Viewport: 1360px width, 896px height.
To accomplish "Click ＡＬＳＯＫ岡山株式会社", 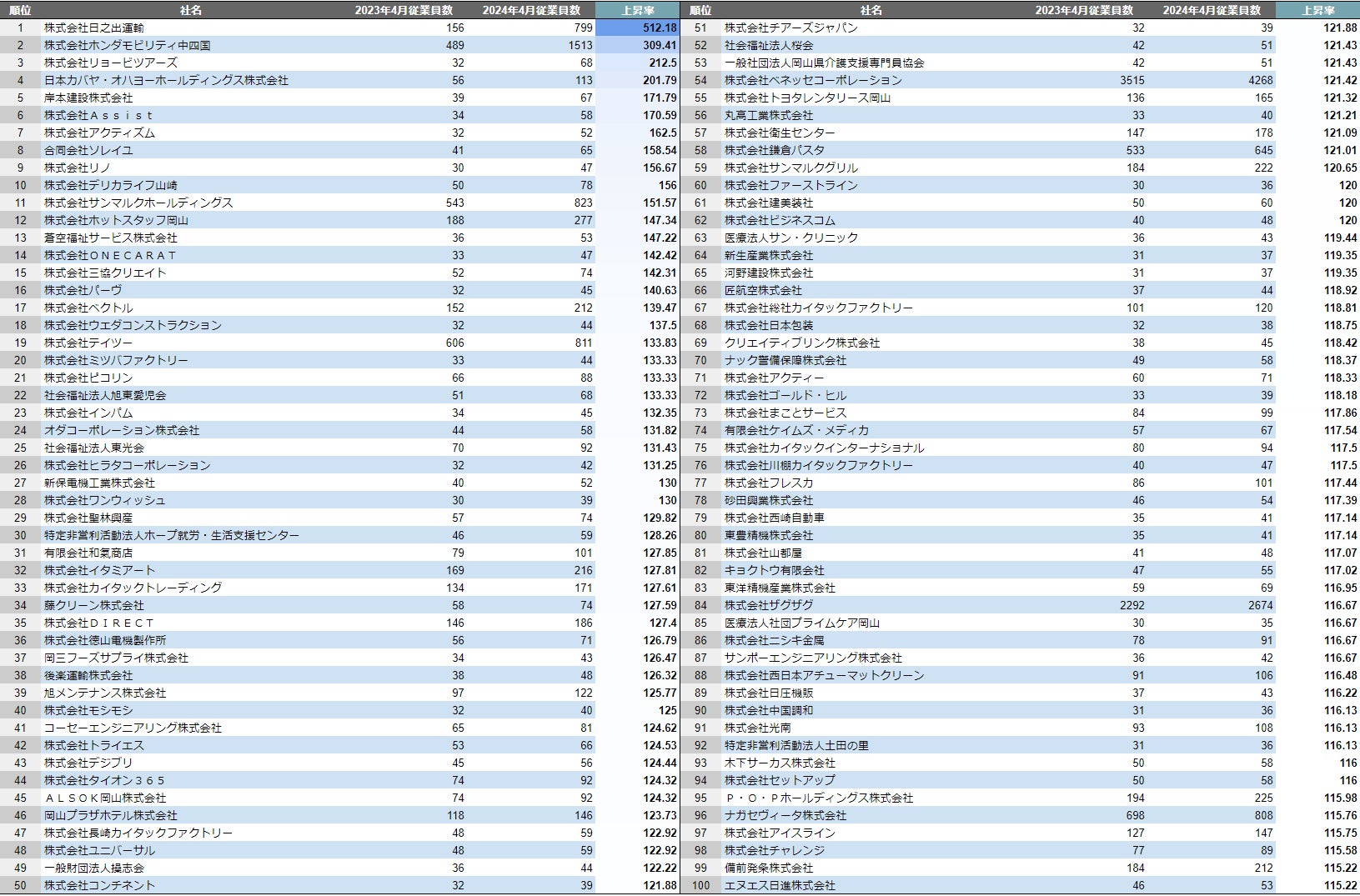I will pos(105,798).
